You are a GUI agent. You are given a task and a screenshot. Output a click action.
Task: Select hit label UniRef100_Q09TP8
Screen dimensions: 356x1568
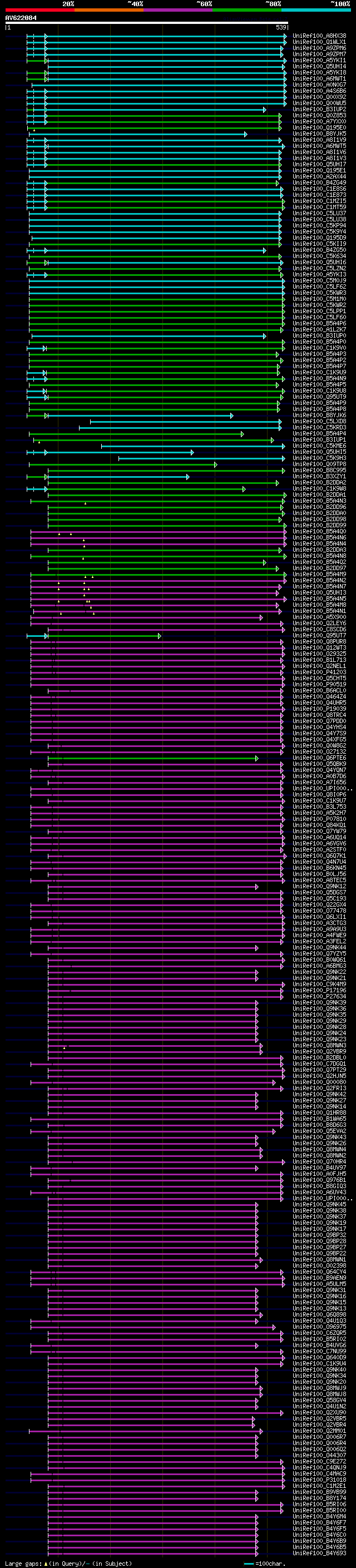point(319,464)
